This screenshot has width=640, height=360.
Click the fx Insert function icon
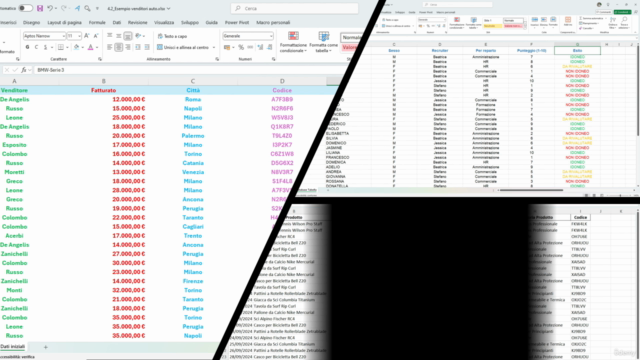pos(24,70)
